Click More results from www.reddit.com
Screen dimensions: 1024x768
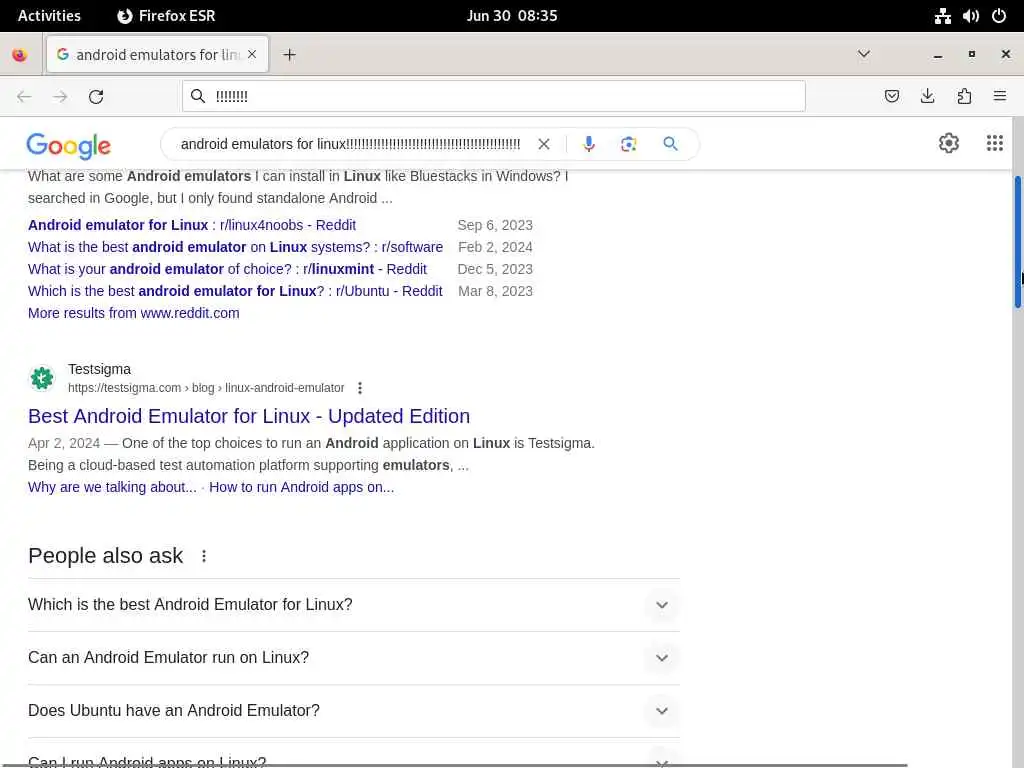[x=134, y=313]
